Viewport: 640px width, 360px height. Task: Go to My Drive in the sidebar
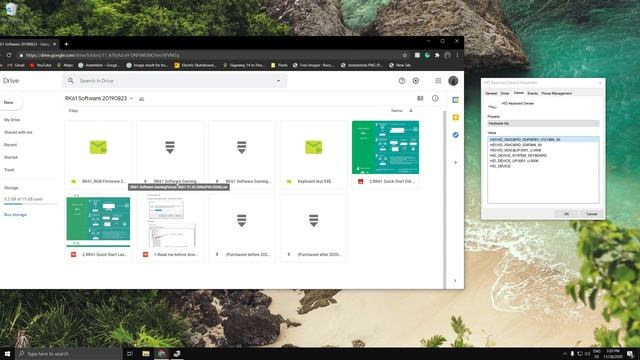[x=12, y=120]
